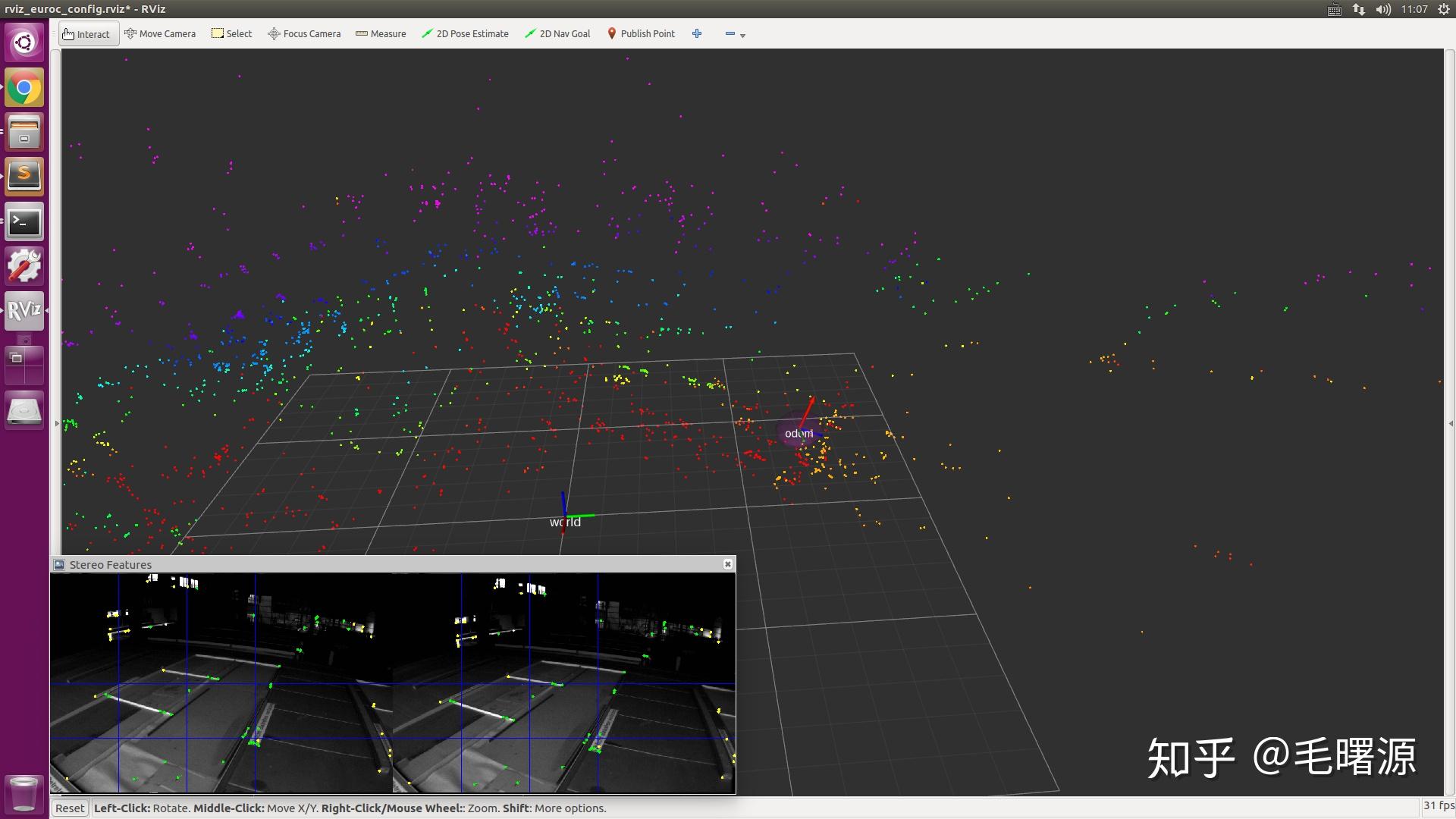1456x819 pixels.
Task: Activate the Move Camera tool
Action: pyautogui.click(x=160, y=34)
